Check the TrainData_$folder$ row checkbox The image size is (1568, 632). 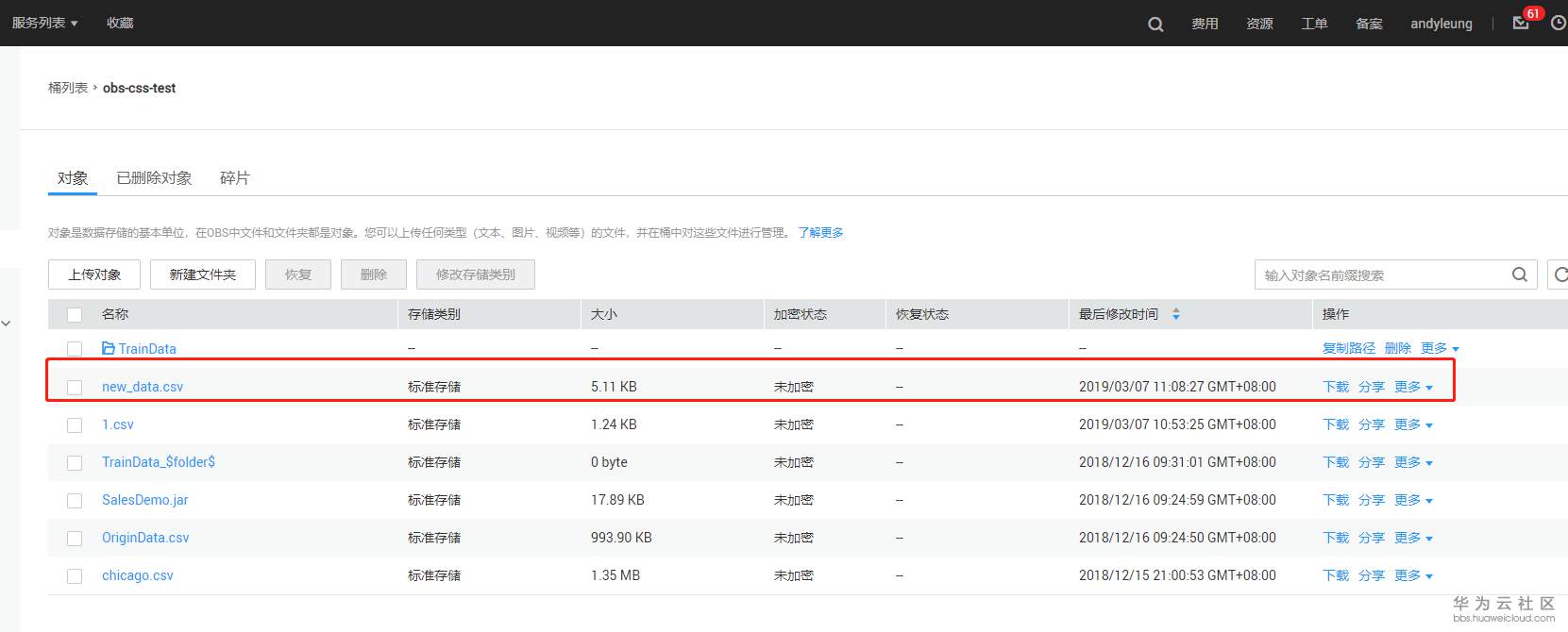pyautogui.click(x=75, y=463)
